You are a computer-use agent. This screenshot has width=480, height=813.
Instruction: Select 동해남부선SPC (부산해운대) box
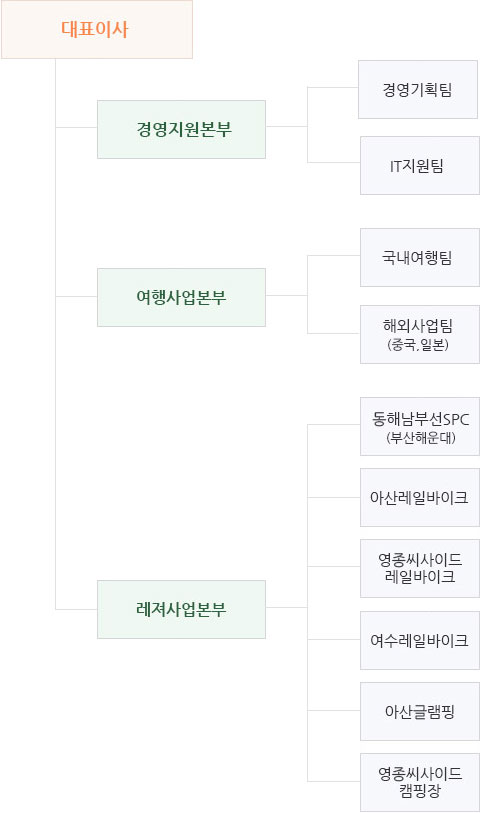click(x=420, y=427)
